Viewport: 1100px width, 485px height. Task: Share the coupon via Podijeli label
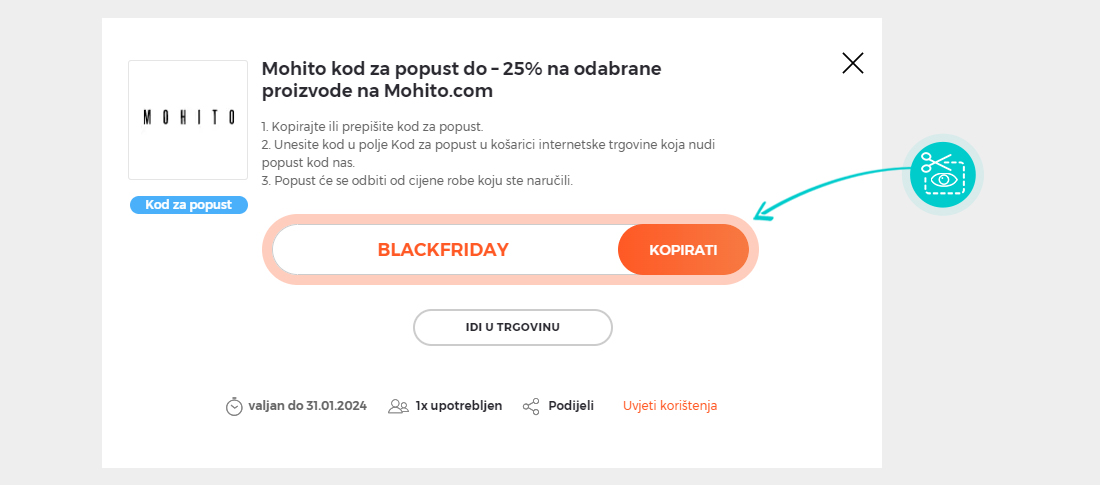[571, 406]
